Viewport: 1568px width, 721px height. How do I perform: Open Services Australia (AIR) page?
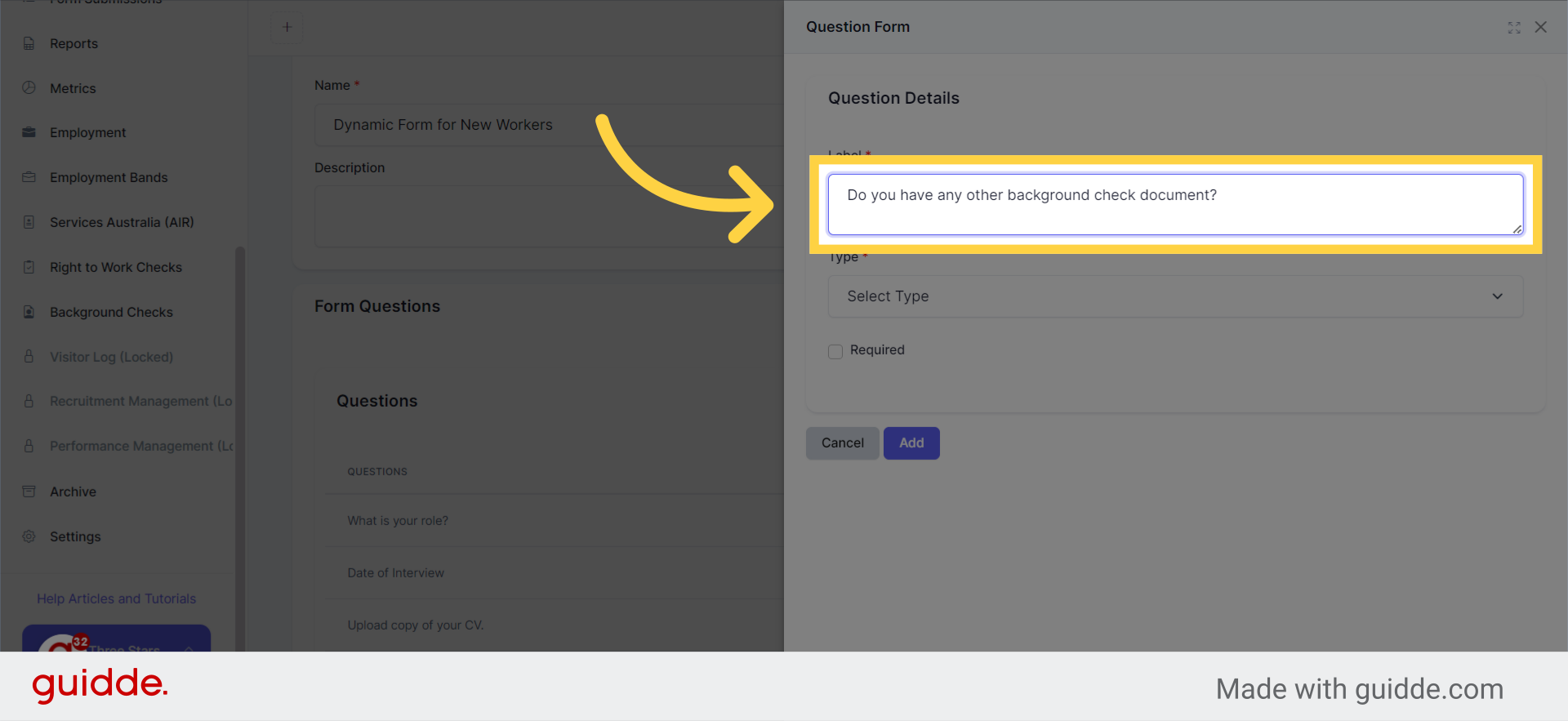click(122, 222)
